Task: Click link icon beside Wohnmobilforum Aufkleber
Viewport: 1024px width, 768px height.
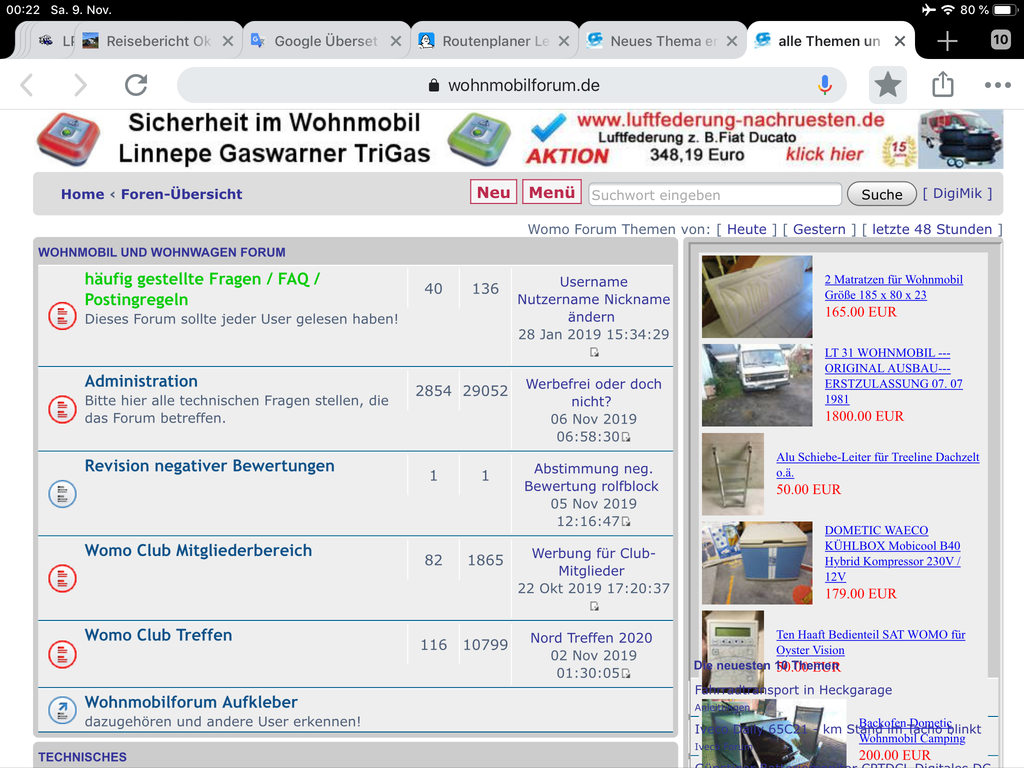Action: [63, 710]
